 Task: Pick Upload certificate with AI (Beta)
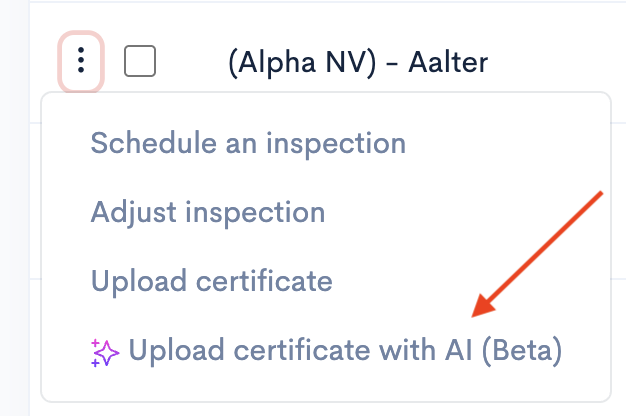[326, 351]
